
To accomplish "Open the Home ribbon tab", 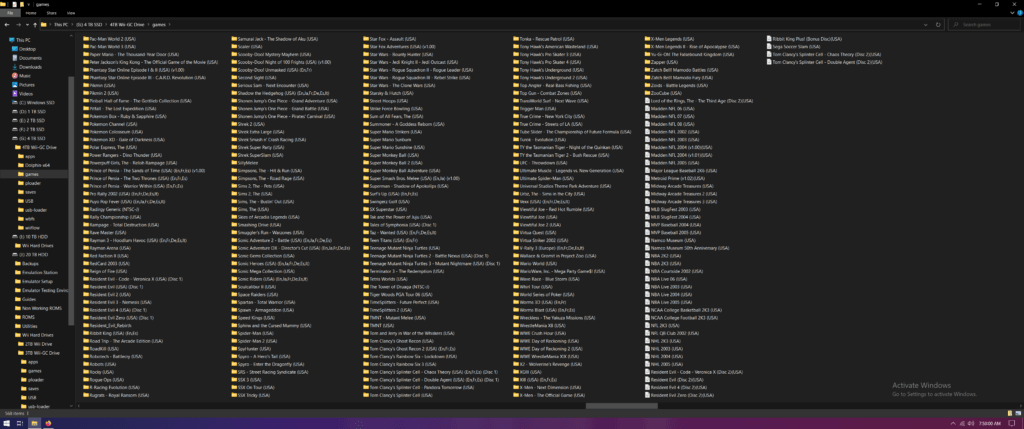I will [31, 13].
